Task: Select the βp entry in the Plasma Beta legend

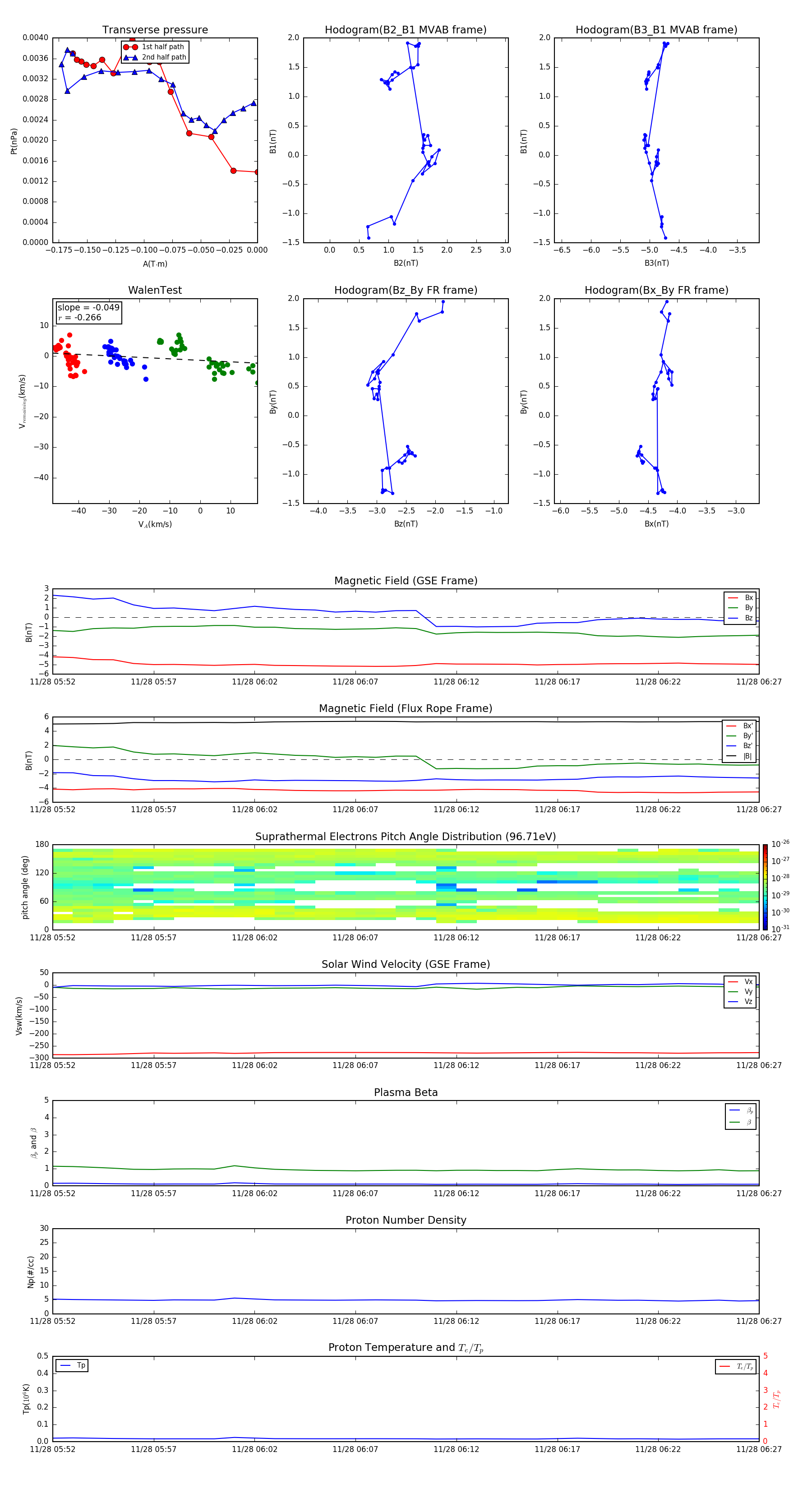Action: tap(741, 1110)
